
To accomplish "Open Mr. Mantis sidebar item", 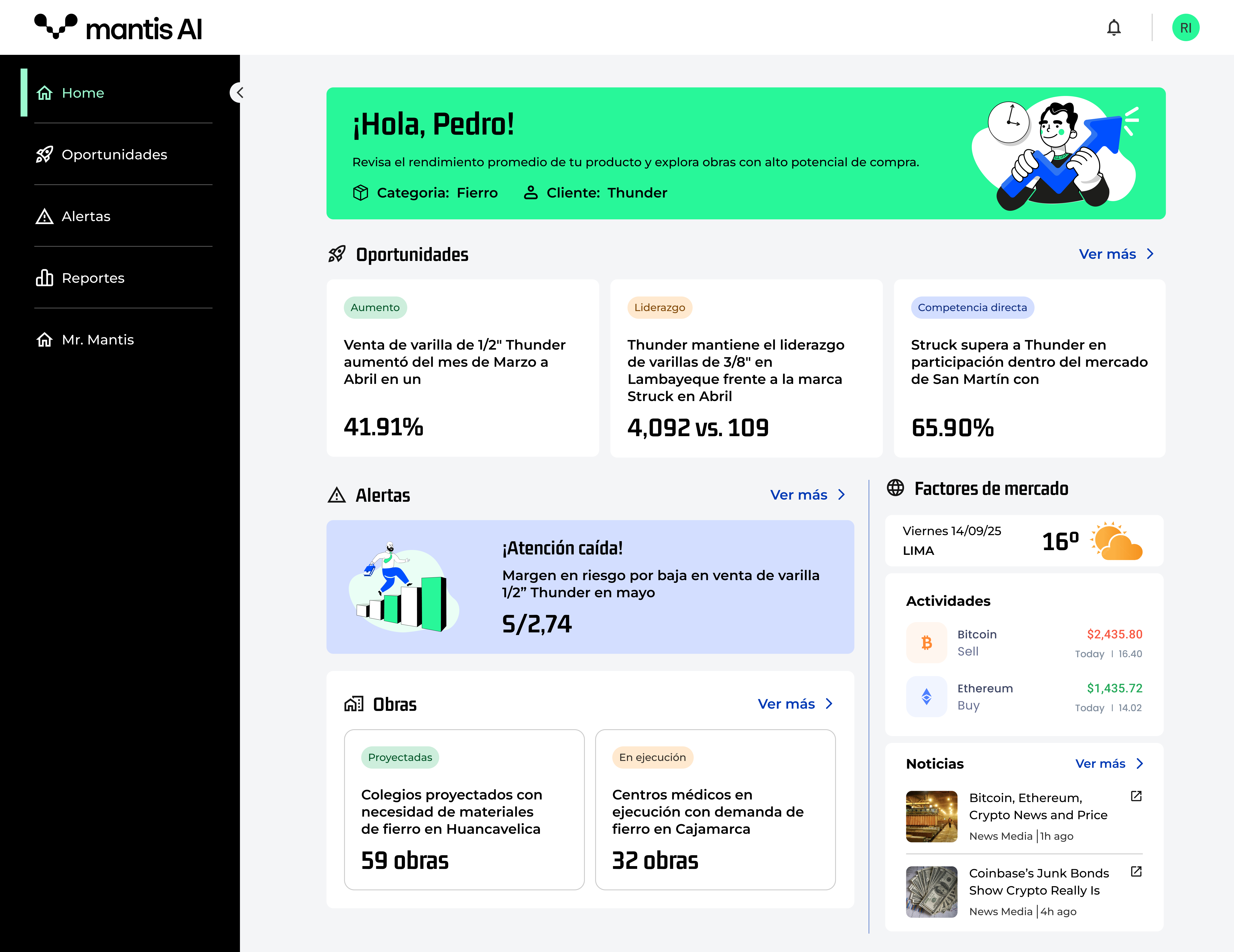I will tap(97, 340).
